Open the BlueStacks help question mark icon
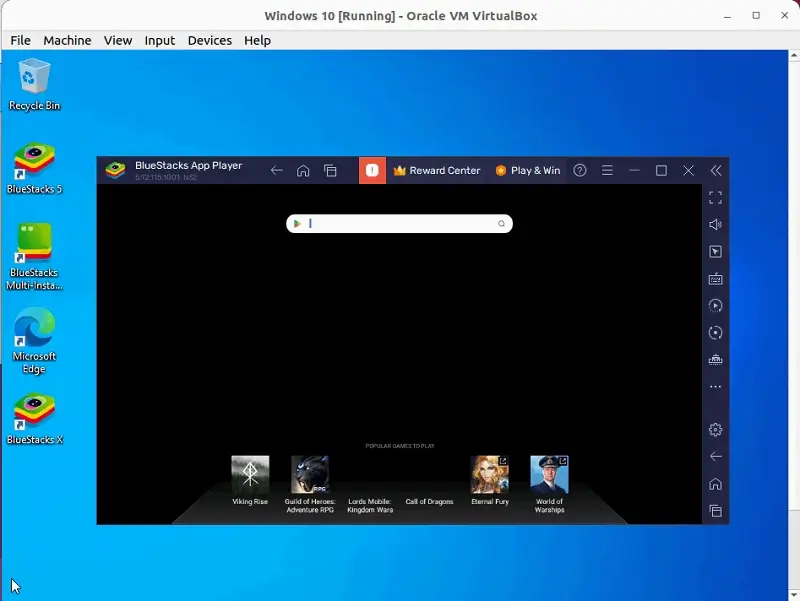This screenshot has height=601, width=800. pos(580,170)
